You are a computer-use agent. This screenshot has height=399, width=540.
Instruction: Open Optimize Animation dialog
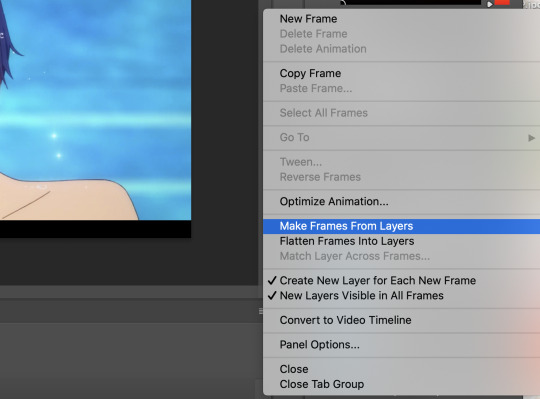[x=402, y=201]
